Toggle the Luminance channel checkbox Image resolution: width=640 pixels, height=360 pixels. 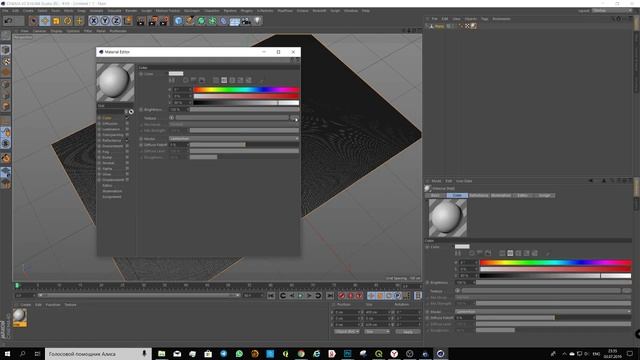coord(127,129)
